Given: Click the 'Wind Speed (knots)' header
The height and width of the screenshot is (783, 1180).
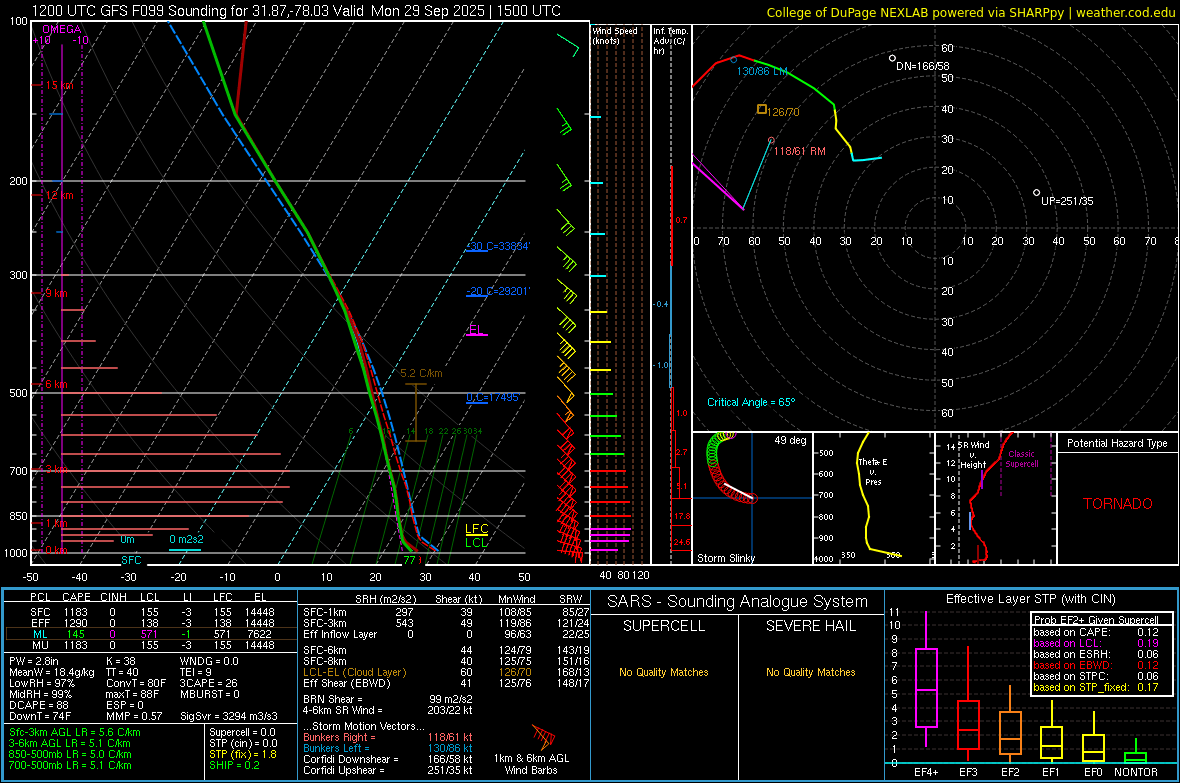Looking at the screenshot, I should pos(615,35).
